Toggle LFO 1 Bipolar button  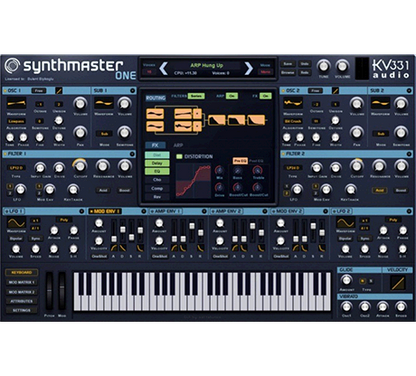coord(16,239)
